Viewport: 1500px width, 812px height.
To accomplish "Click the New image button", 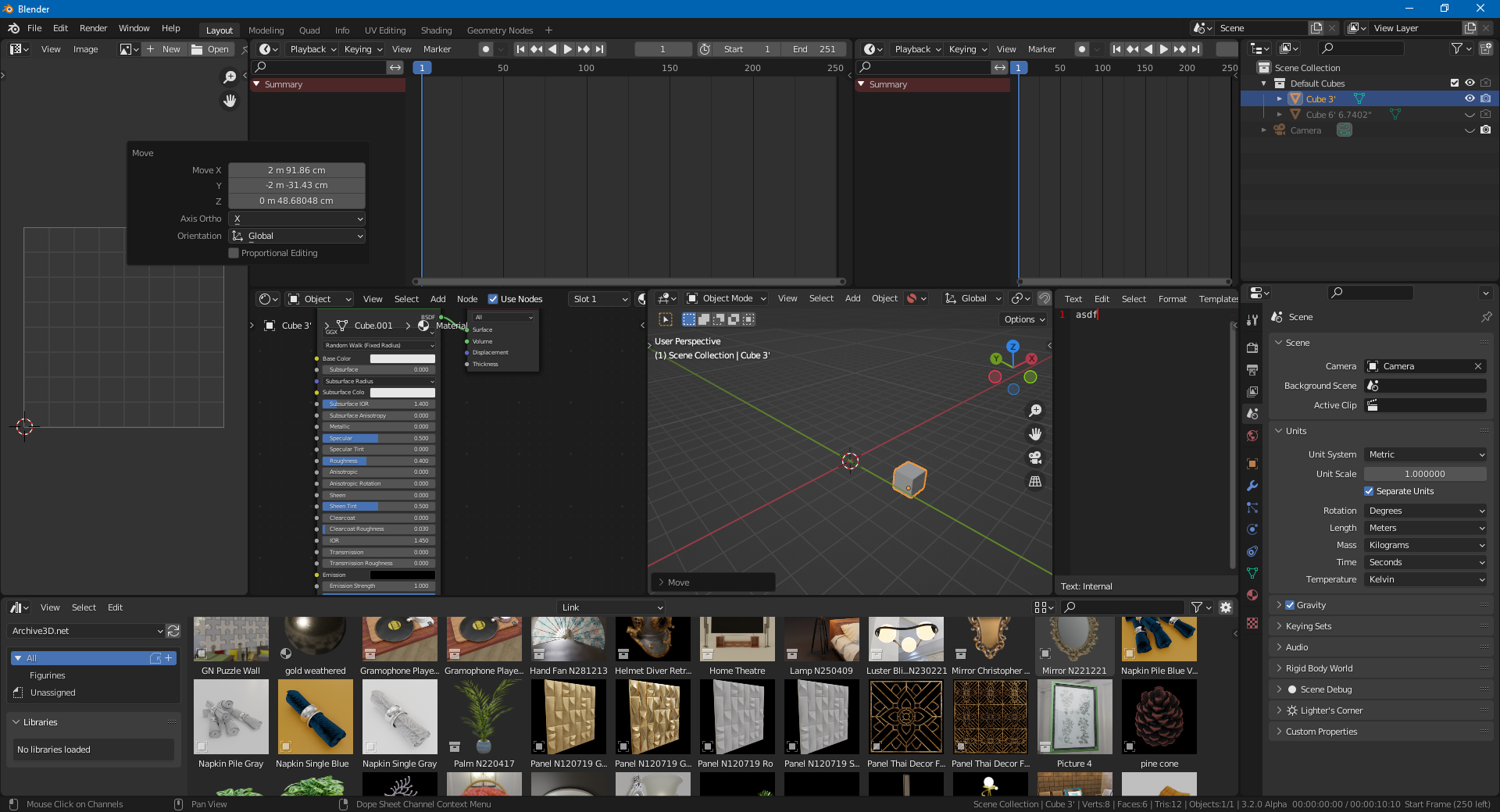I will point(164,49).
